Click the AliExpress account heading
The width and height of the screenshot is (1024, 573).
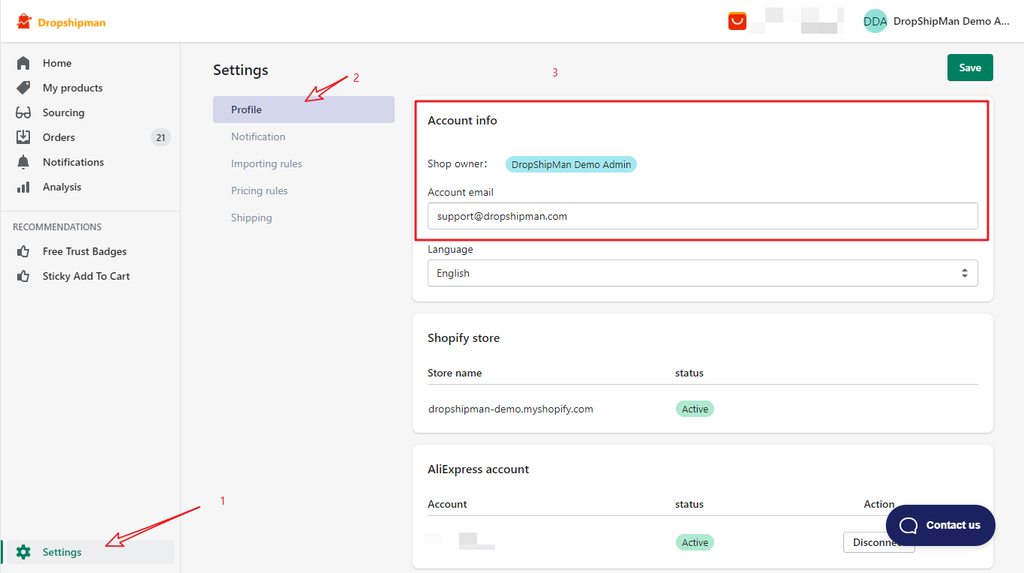(x=478, y=469)
